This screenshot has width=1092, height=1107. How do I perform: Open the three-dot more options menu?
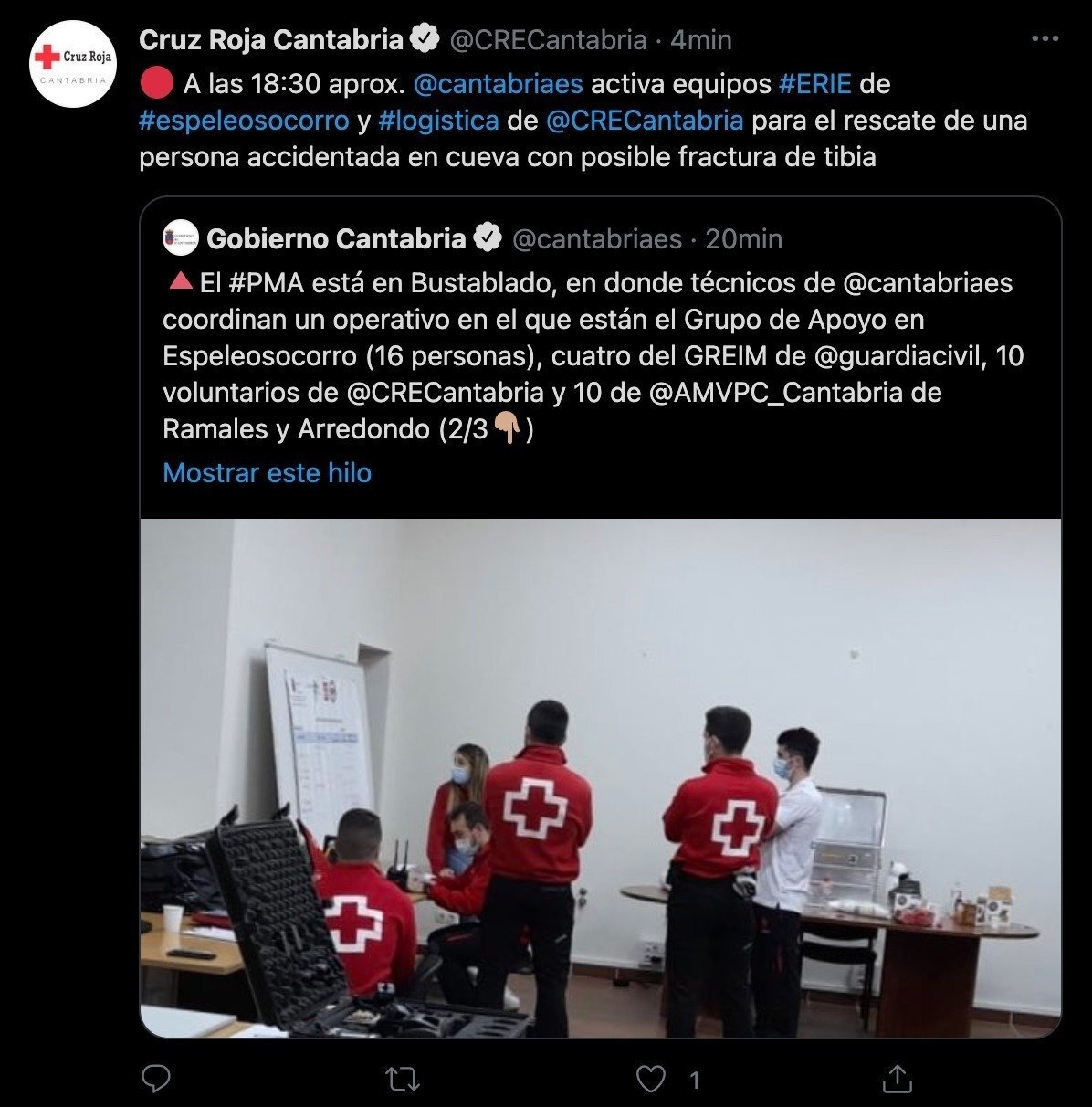(1045, 39)
